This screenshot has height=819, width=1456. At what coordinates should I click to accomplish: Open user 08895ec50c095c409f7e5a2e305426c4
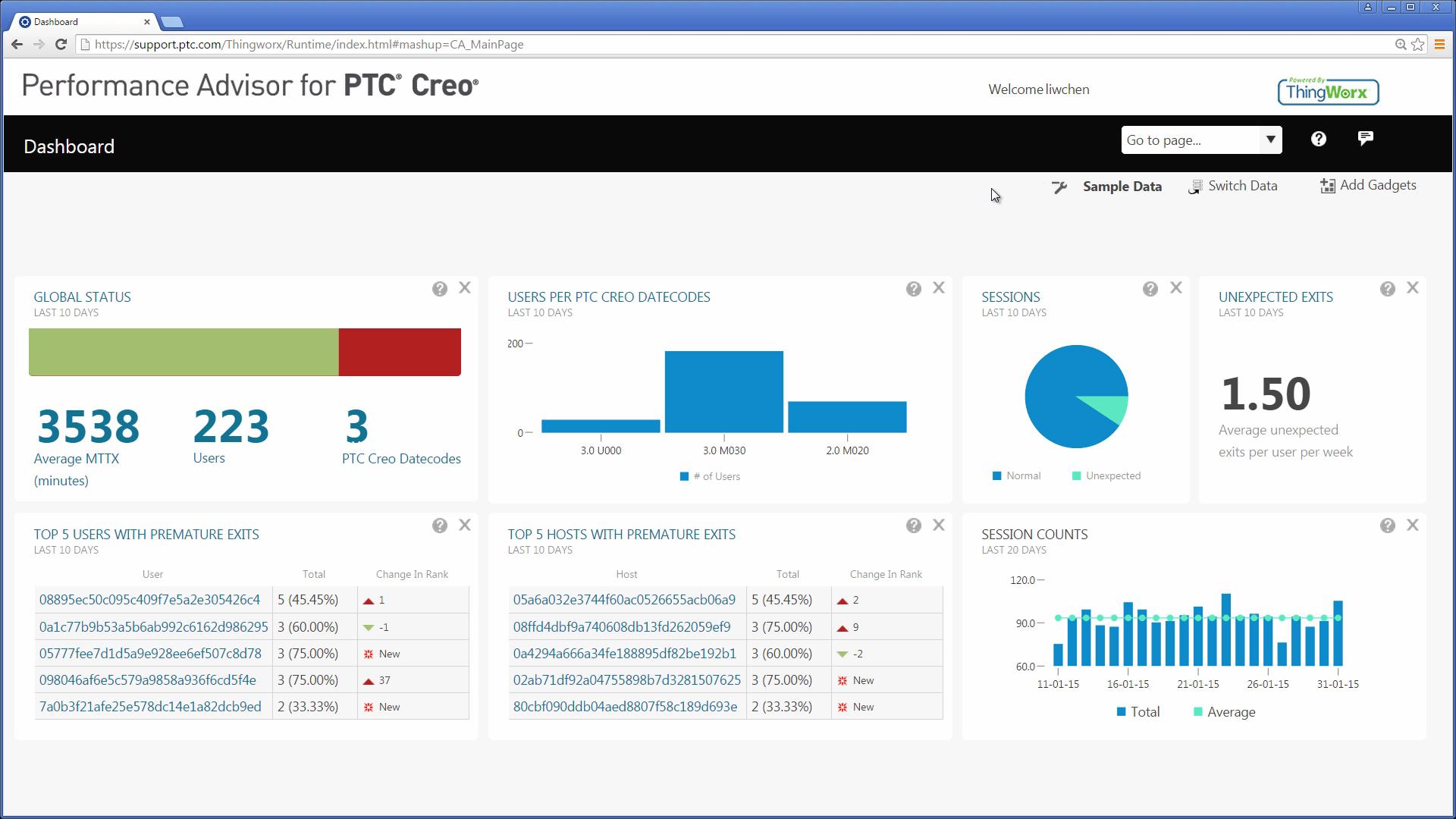click(x=149, y=600)
